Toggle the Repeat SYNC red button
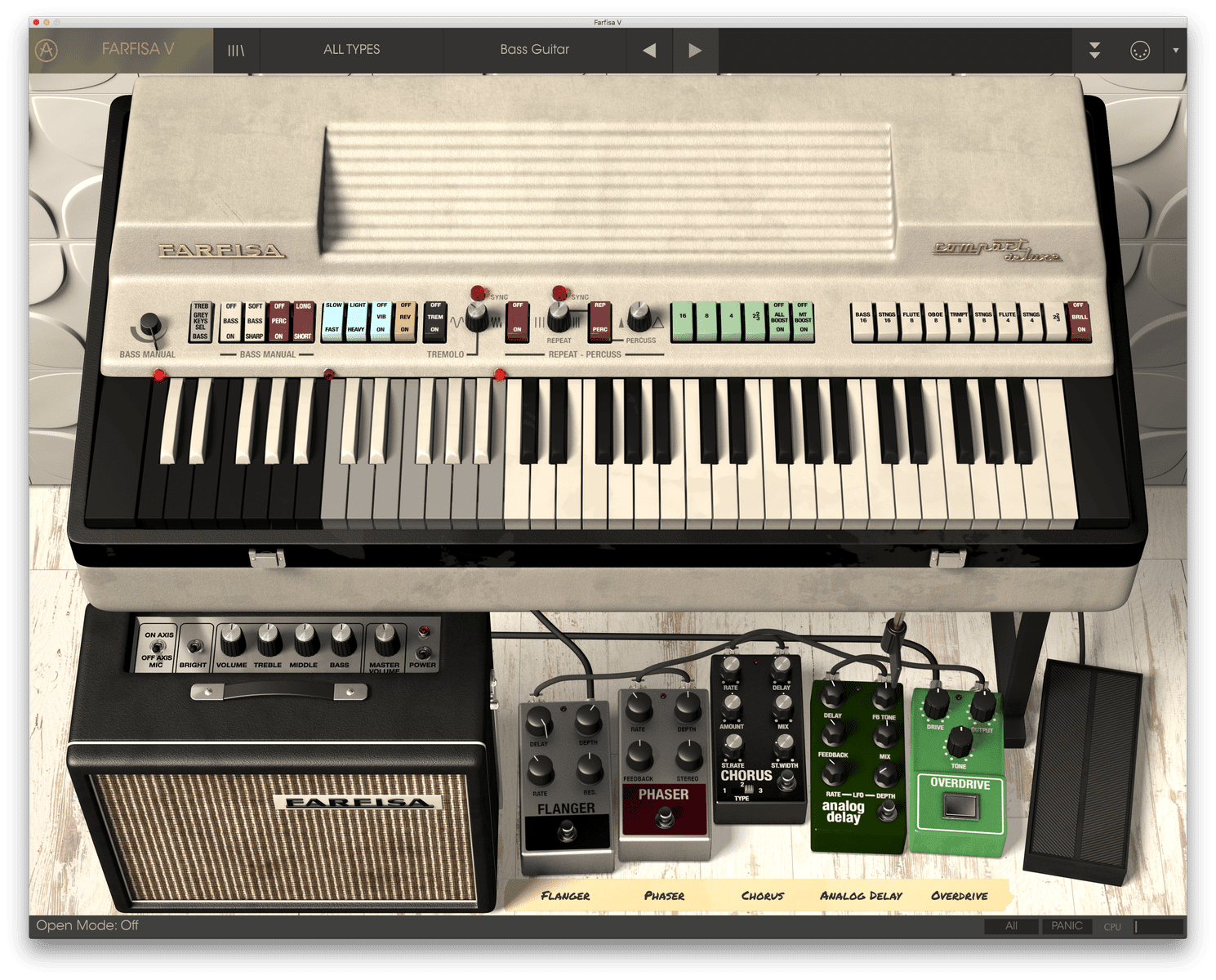This screenshot has width=1216, height=980. click(x=559, y=292)
